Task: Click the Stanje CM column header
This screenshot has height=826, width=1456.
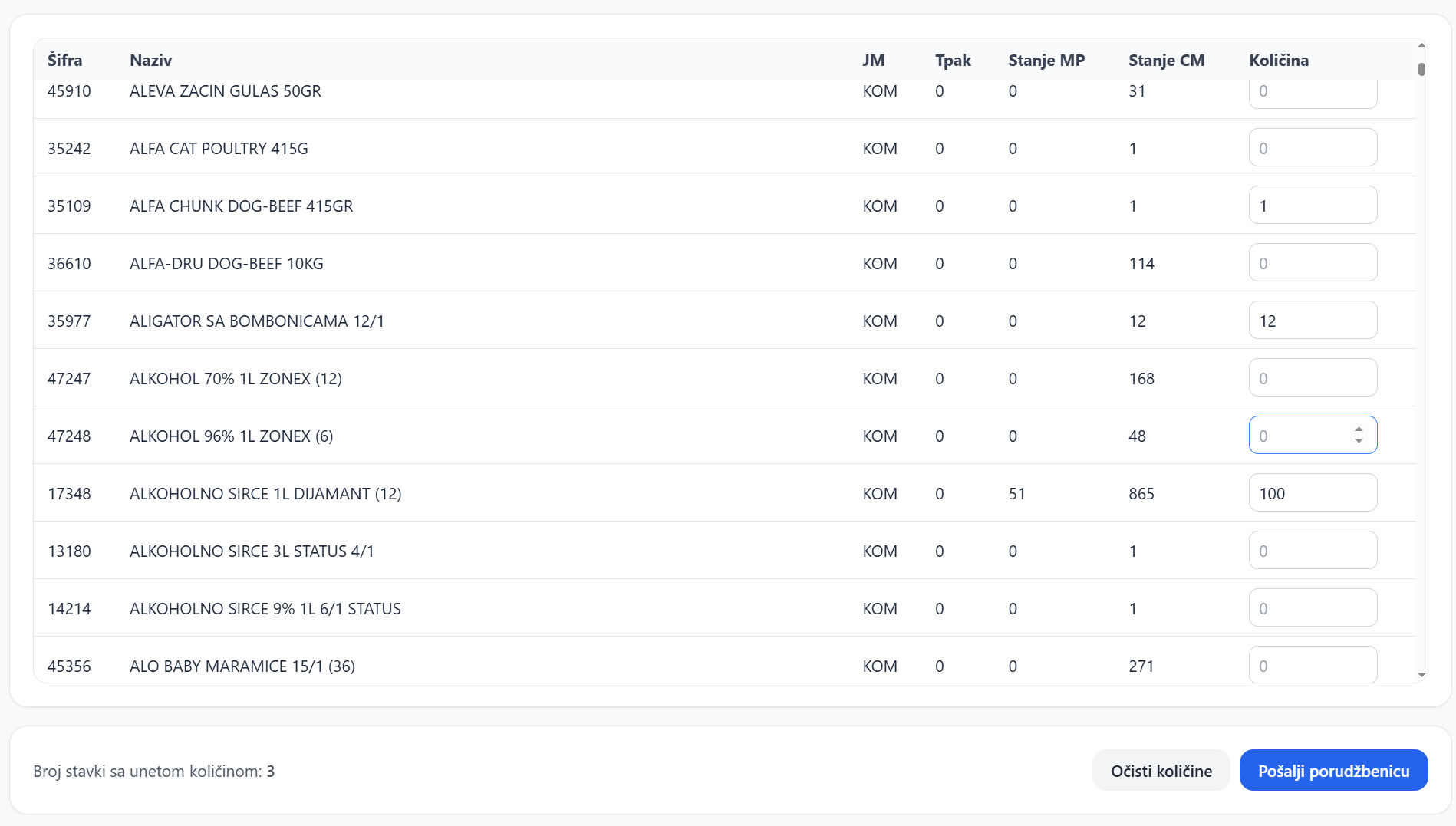Action: click(x=1166, y=60)
